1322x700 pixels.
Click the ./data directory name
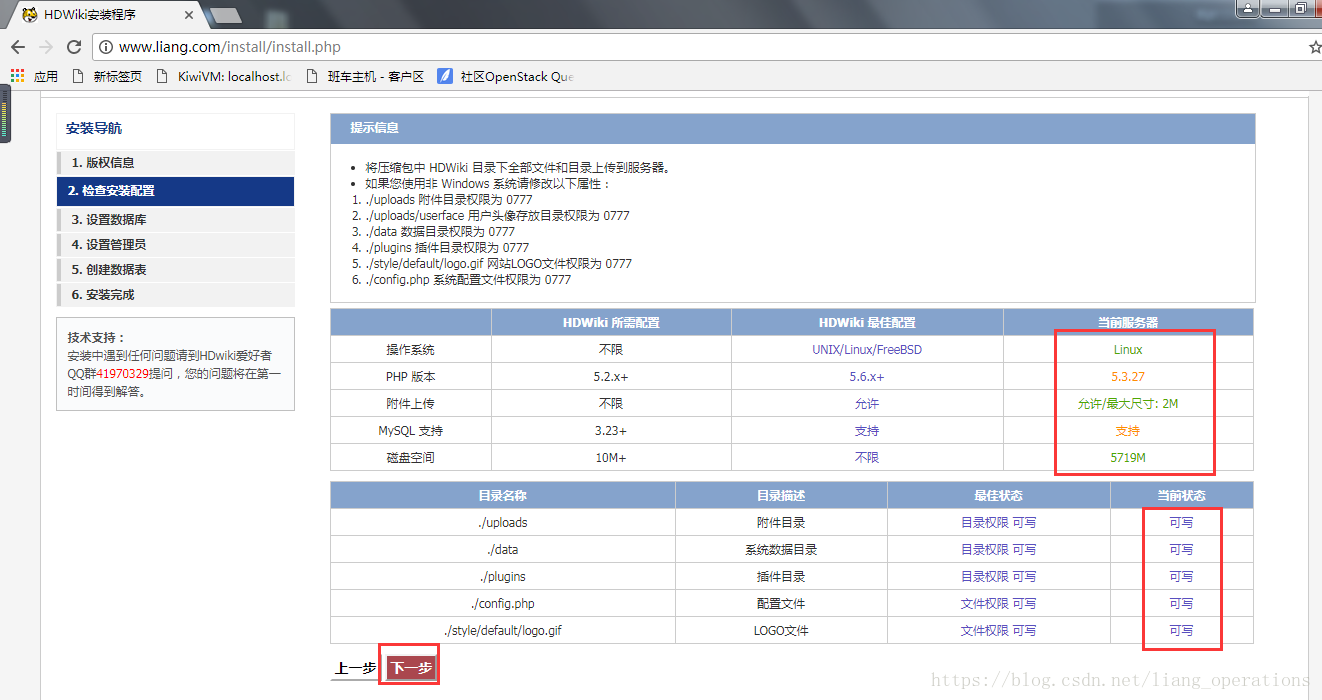[503, 550]
